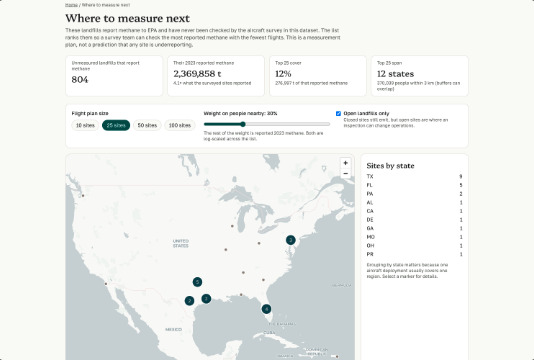Click the 12% top 25 cover value
This screenshot has width=534, height=360.
(283, 74)
